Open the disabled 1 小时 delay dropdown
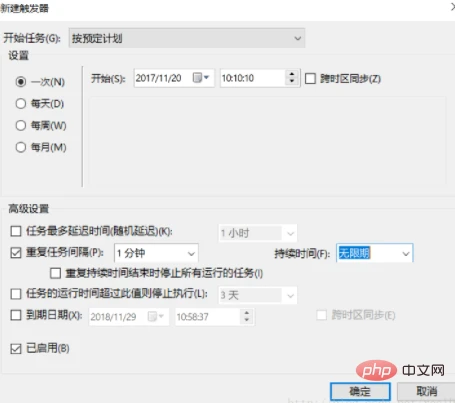The height and width of the screenshot is (403, 455). click(258, 233)
